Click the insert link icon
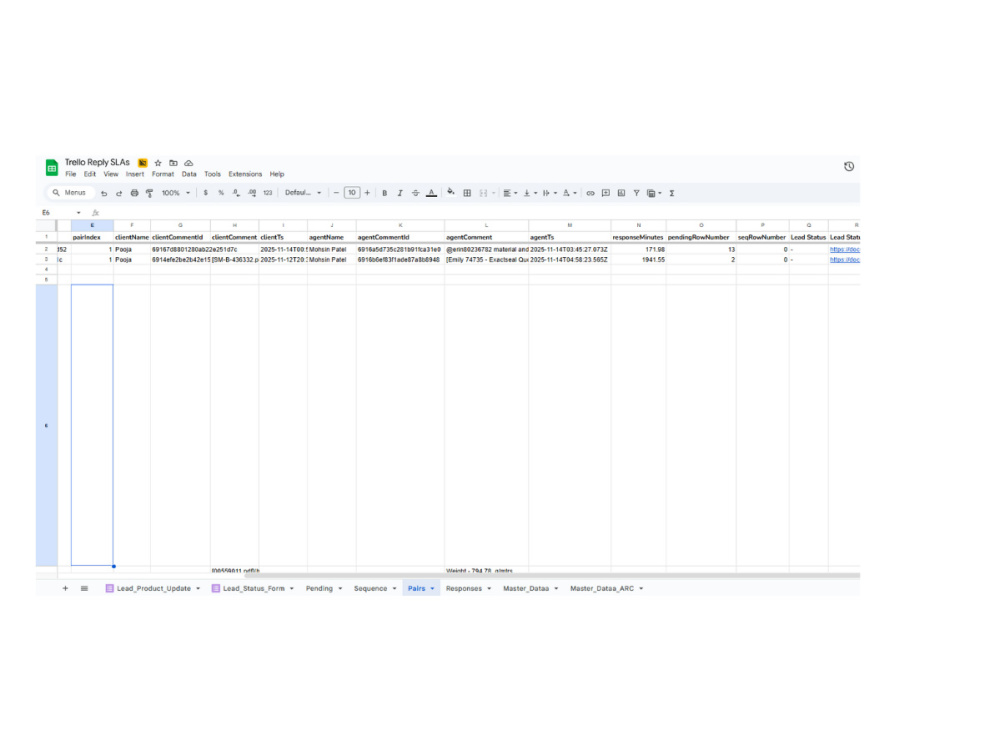This screenshot has height=751, width=1000. click(590, 193)
